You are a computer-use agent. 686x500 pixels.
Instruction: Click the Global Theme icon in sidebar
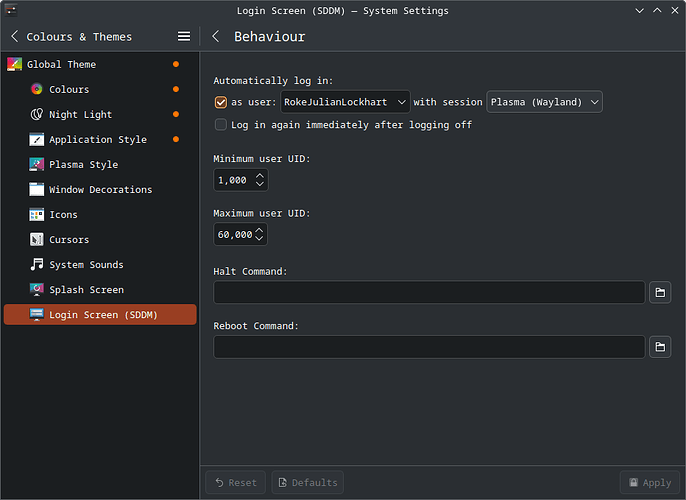tap(14, 64)
